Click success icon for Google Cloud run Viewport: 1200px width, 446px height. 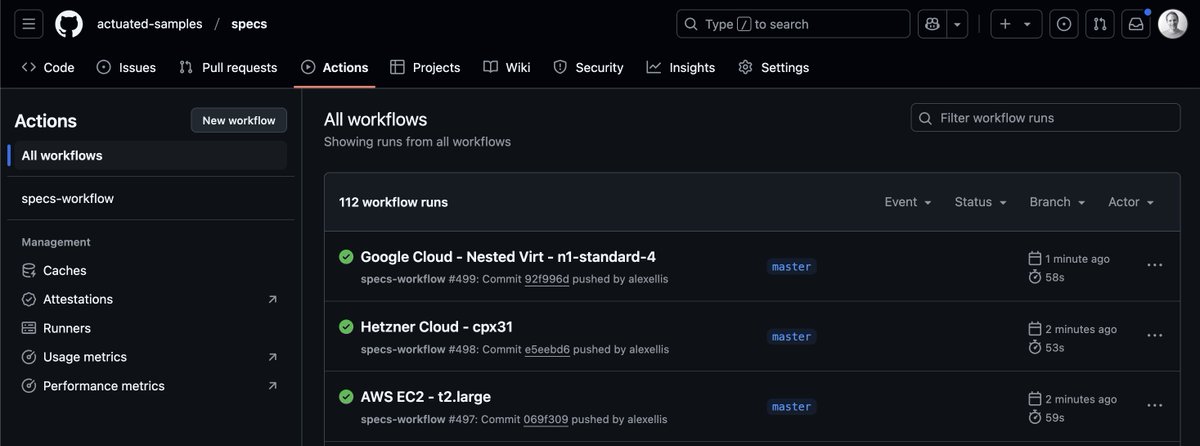click(346, 257)
